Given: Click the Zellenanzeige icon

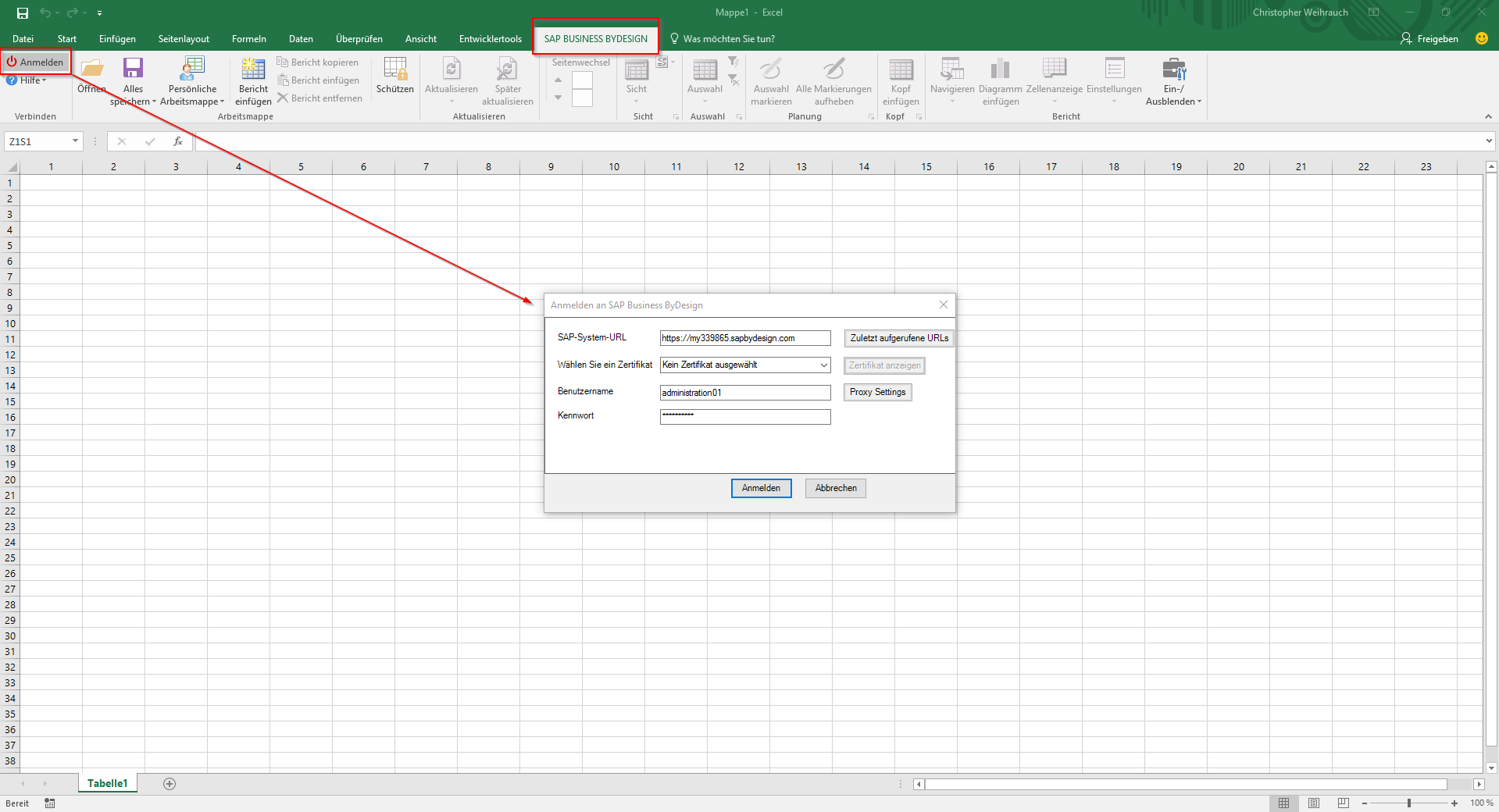Looking at the screenshot, I should click(x=1055, y=69).
